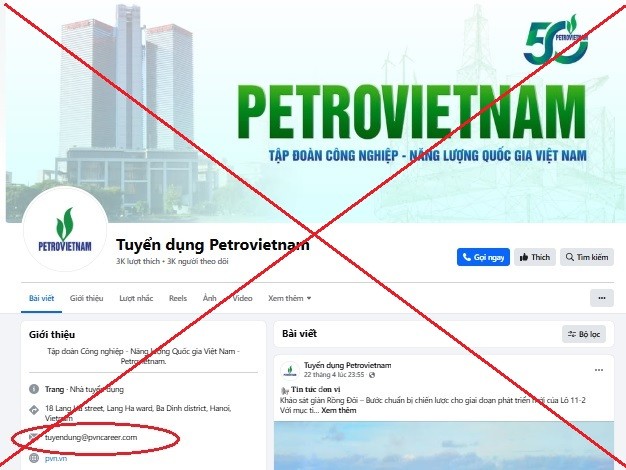This screenshot has width=626, height=470.
Task: Open the page options three-dot menu
Action: tap(602, 298)
